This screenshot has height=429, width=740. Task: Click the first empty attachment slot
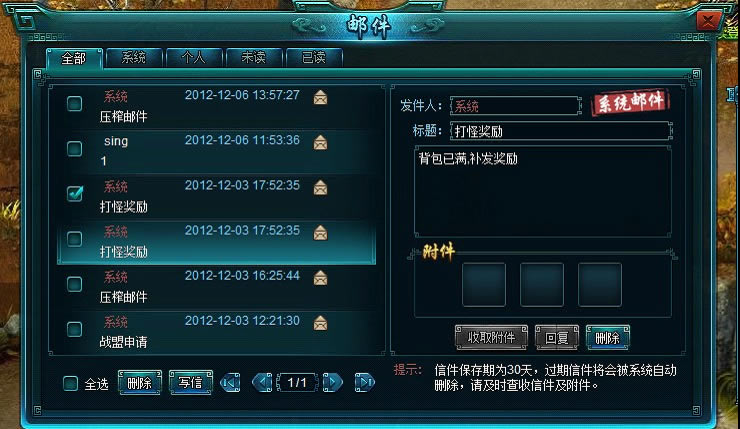484,285
